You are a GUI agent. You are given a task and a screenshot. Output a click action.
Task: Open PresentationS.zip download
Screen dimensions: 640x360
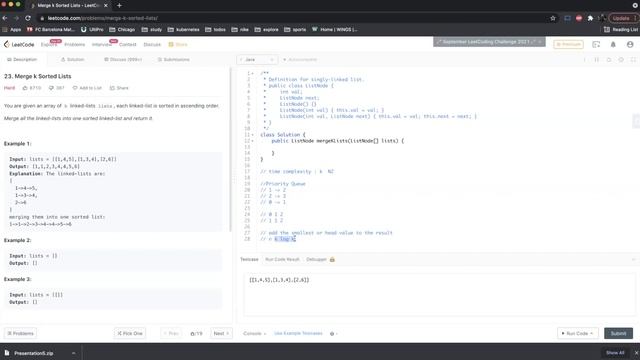pyautogui.click(x=33, y=353)
